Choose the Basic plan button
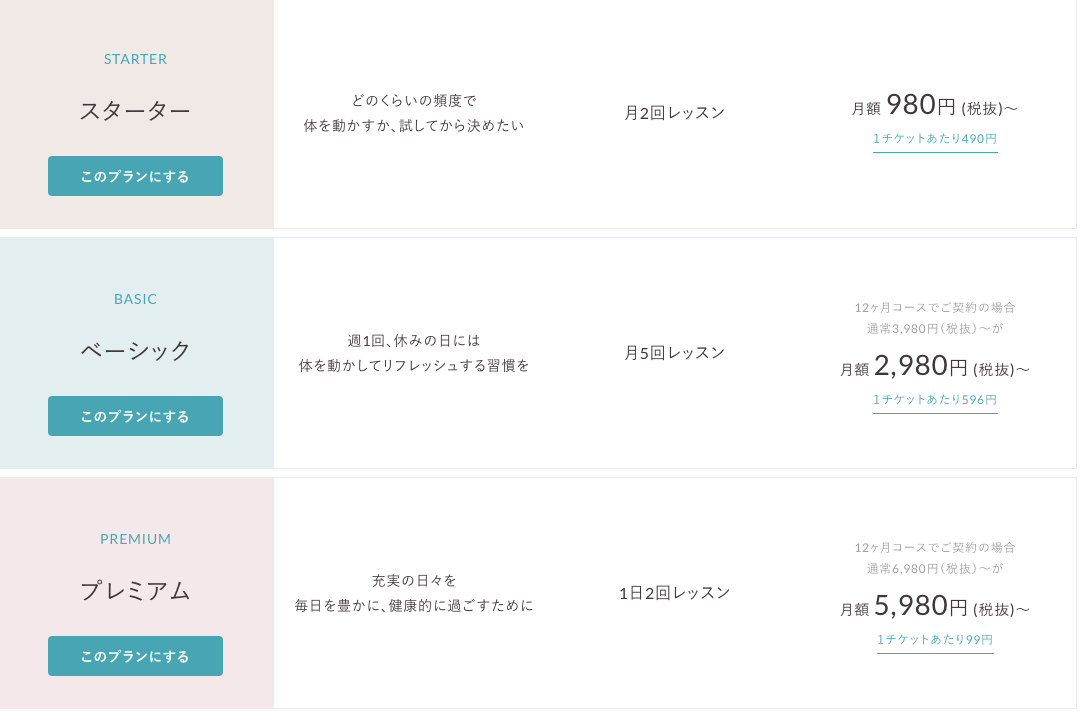Image resolution: width=1080 pixels, height=711 pixels. [x=135, y=416]
